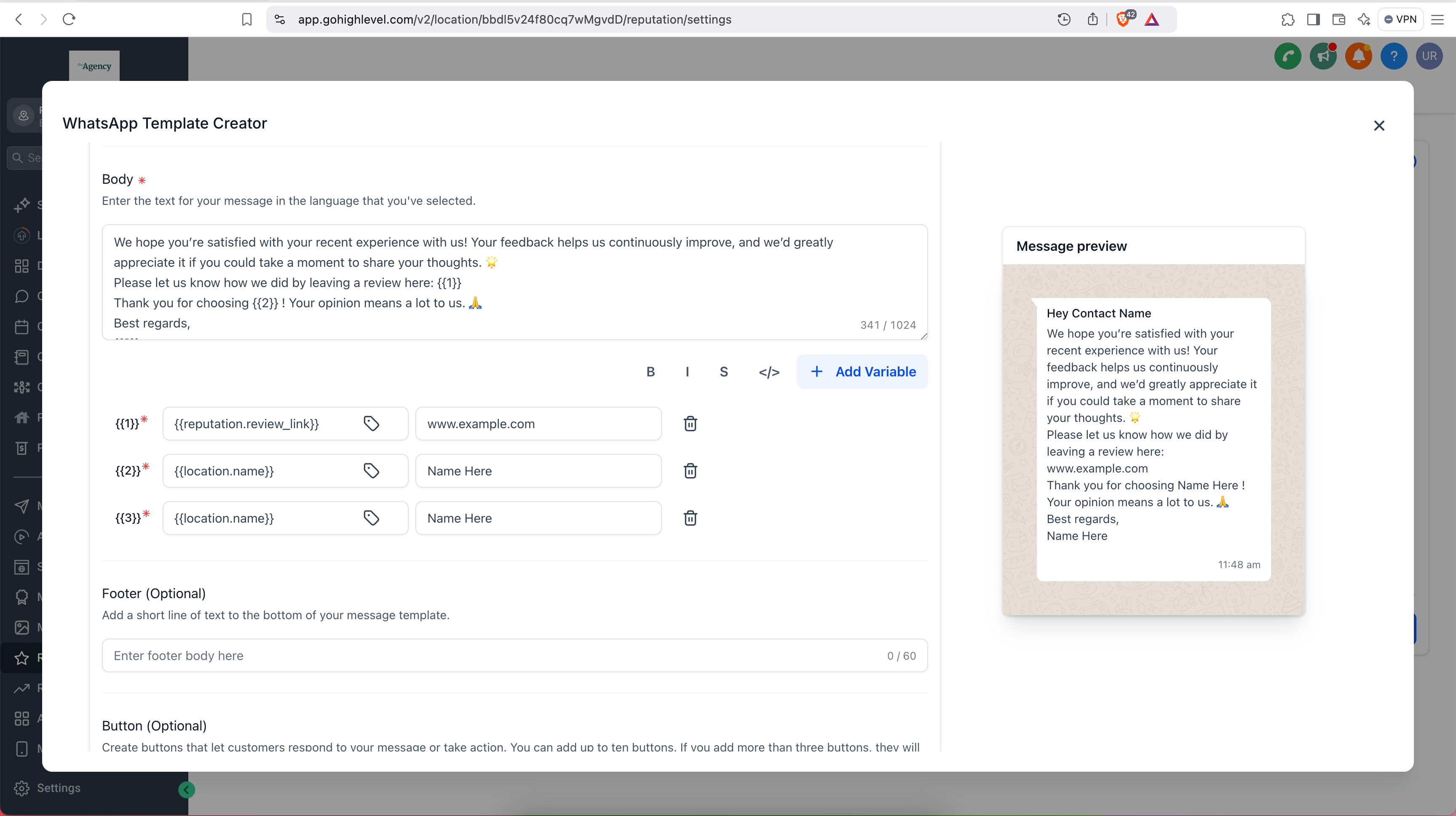Click the {{2}} Name Here sample field
The width and height of the screenshot is (1456, 816).
[x=538, y=470]
